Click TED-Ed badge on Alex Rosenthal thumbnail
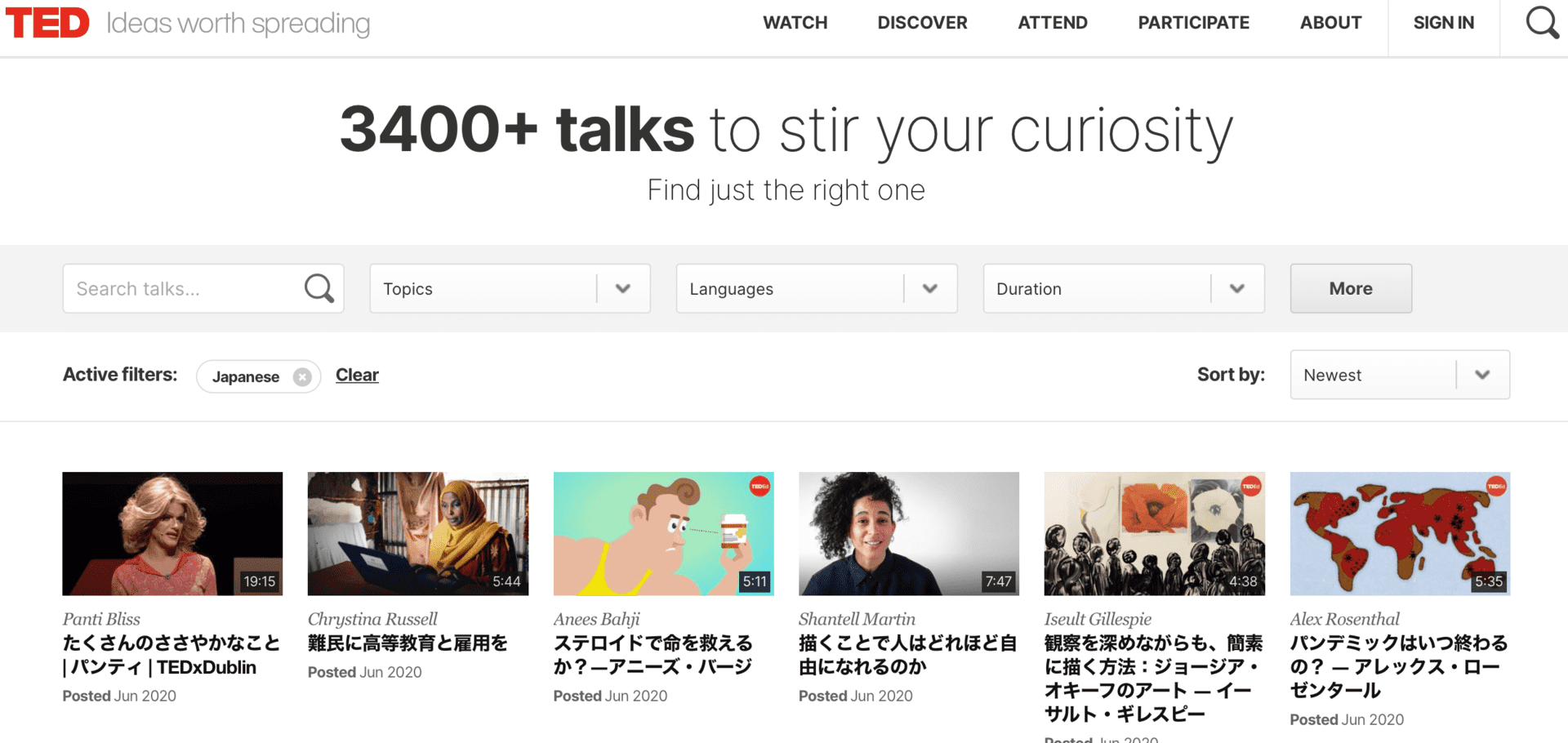1568x743 pixels. coord(1496,487)
